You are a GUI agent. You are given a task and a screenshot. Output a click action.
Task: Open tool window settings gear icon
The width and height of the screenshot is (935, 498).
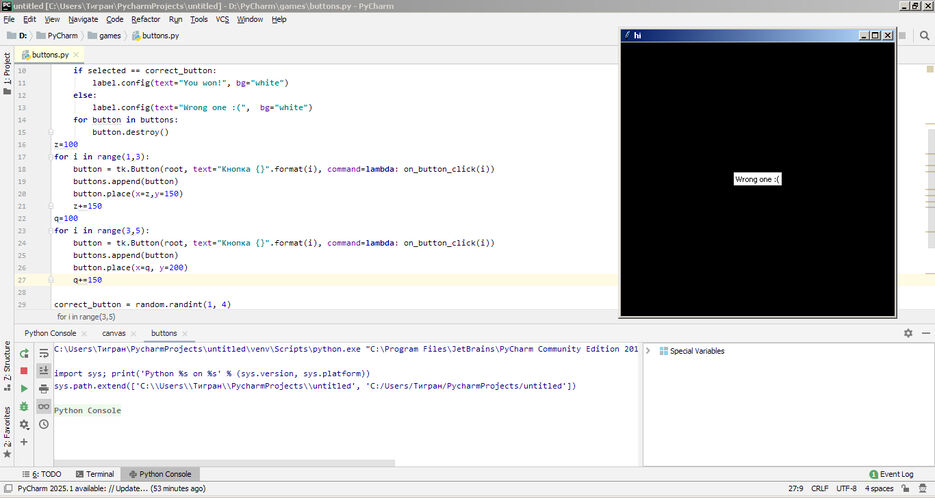click(x=908, y=333)
